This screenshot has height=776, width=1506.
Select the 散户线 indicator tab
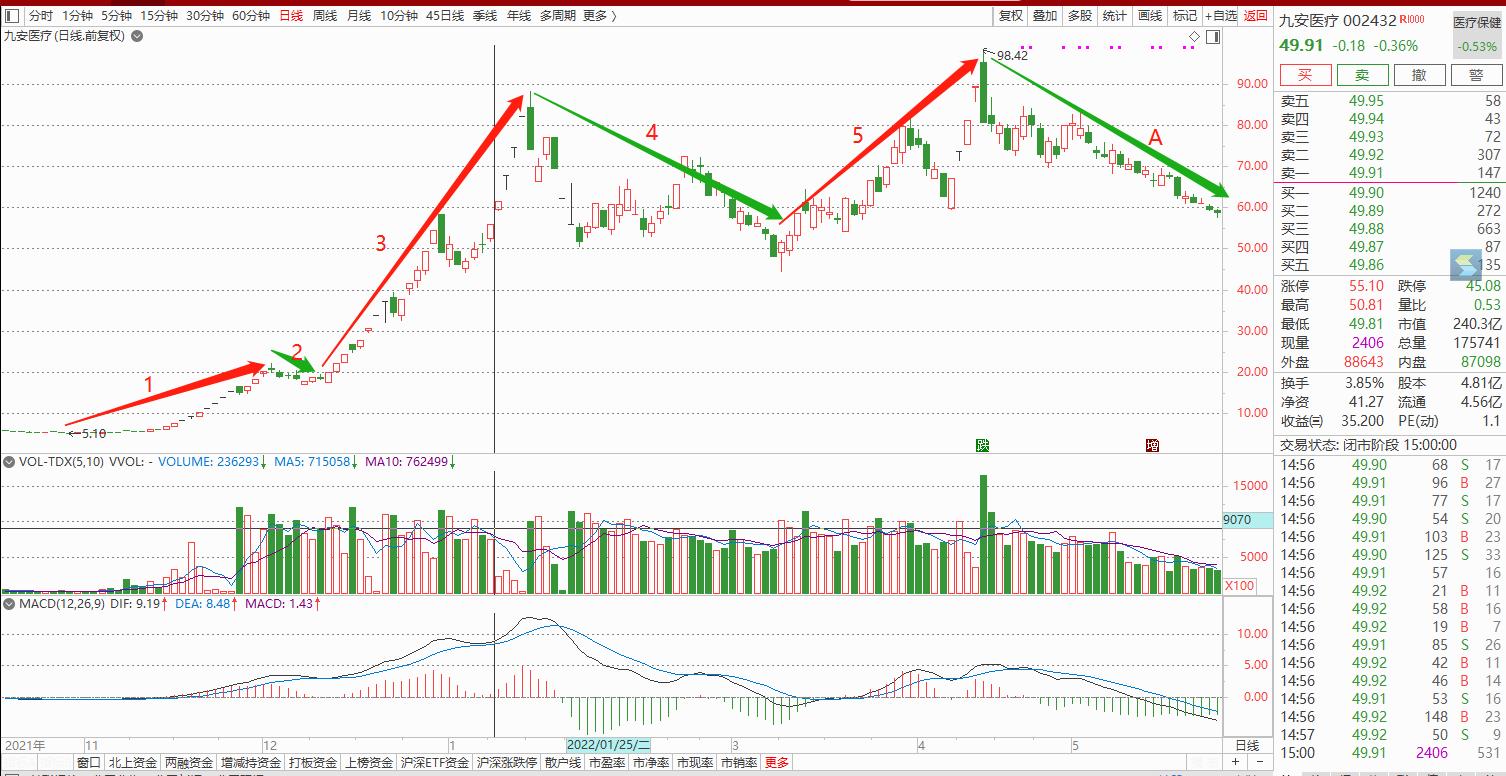coord(563,762)
